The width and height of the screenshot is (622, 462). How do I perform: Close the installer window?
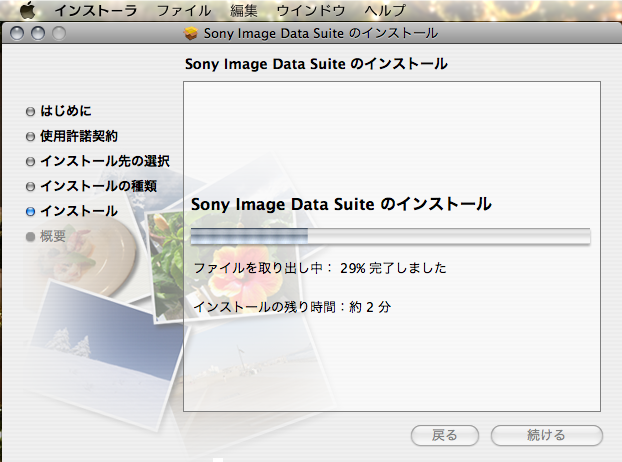pyautogui.click(x=17, y=33)
